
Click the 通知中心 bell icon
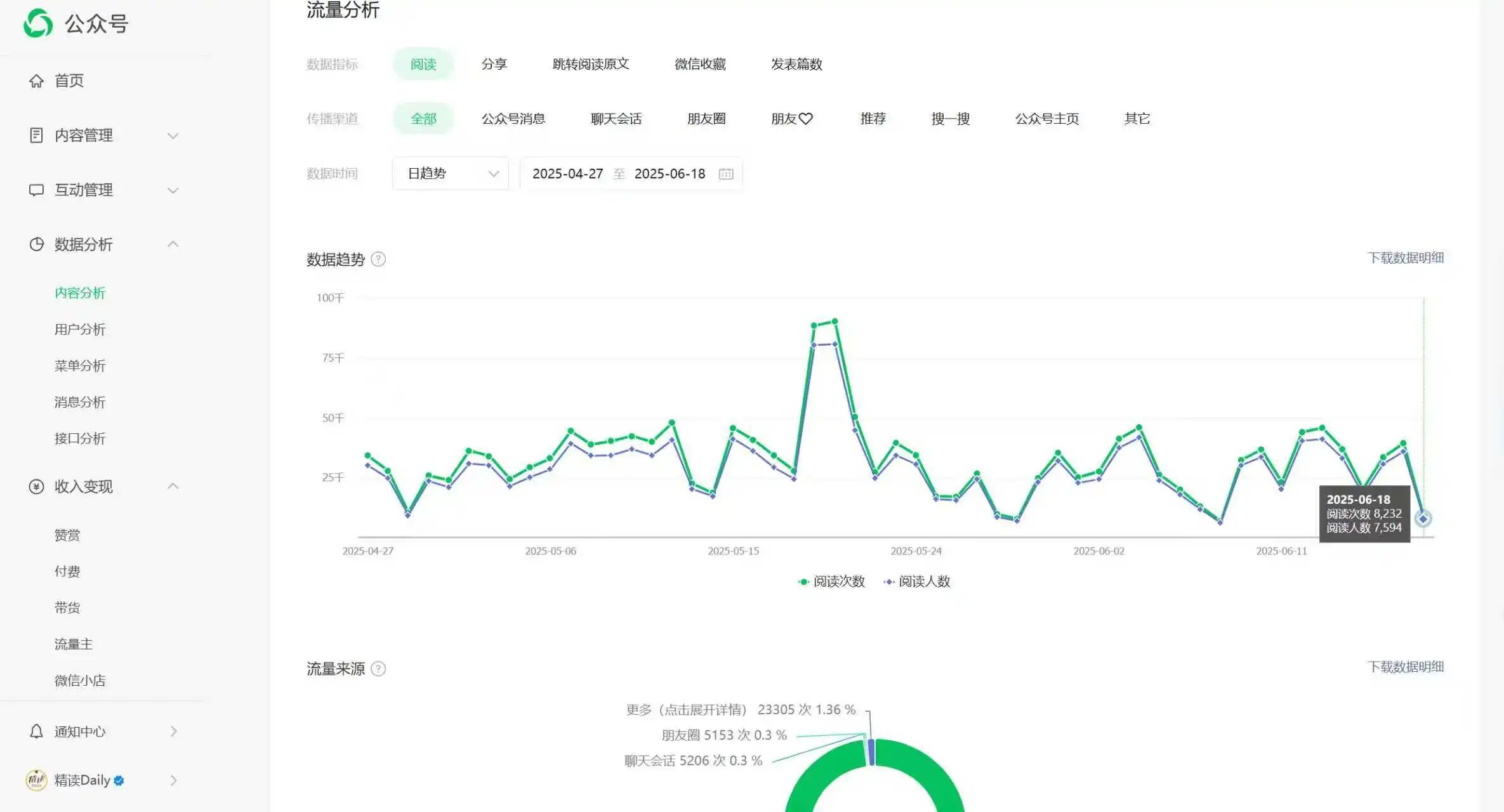(36, 731)
